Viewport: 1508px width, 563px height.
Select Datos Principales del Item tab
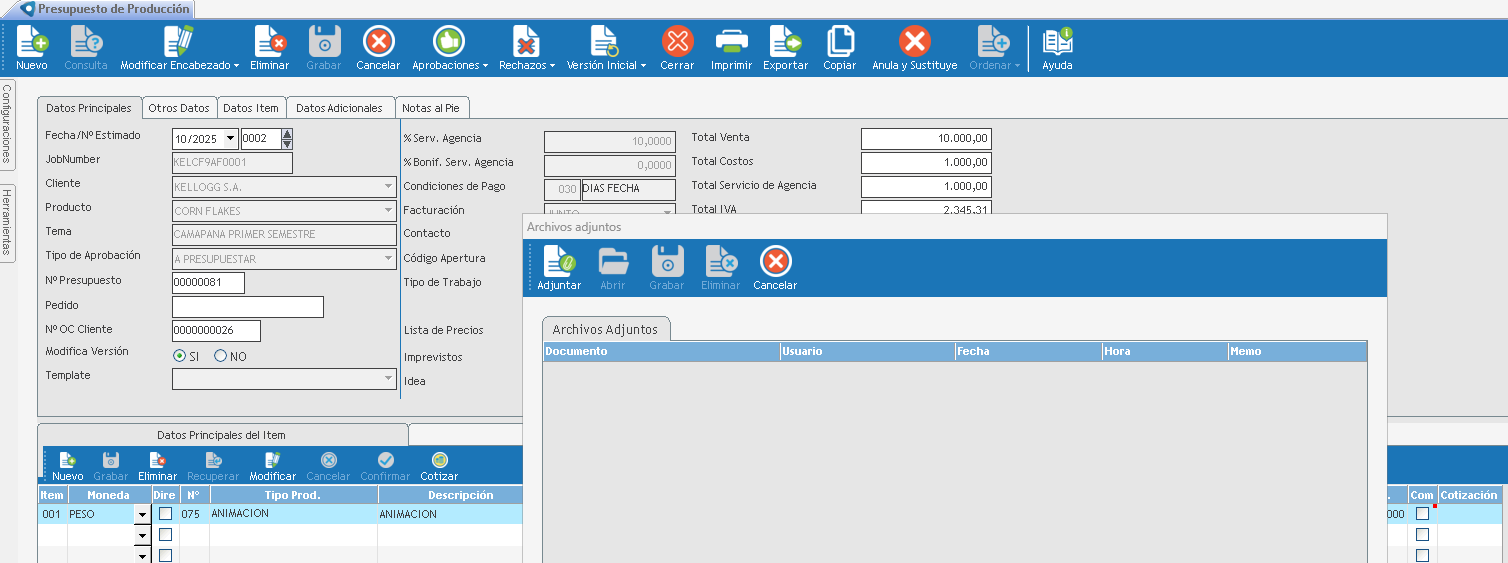coord(222,435)
